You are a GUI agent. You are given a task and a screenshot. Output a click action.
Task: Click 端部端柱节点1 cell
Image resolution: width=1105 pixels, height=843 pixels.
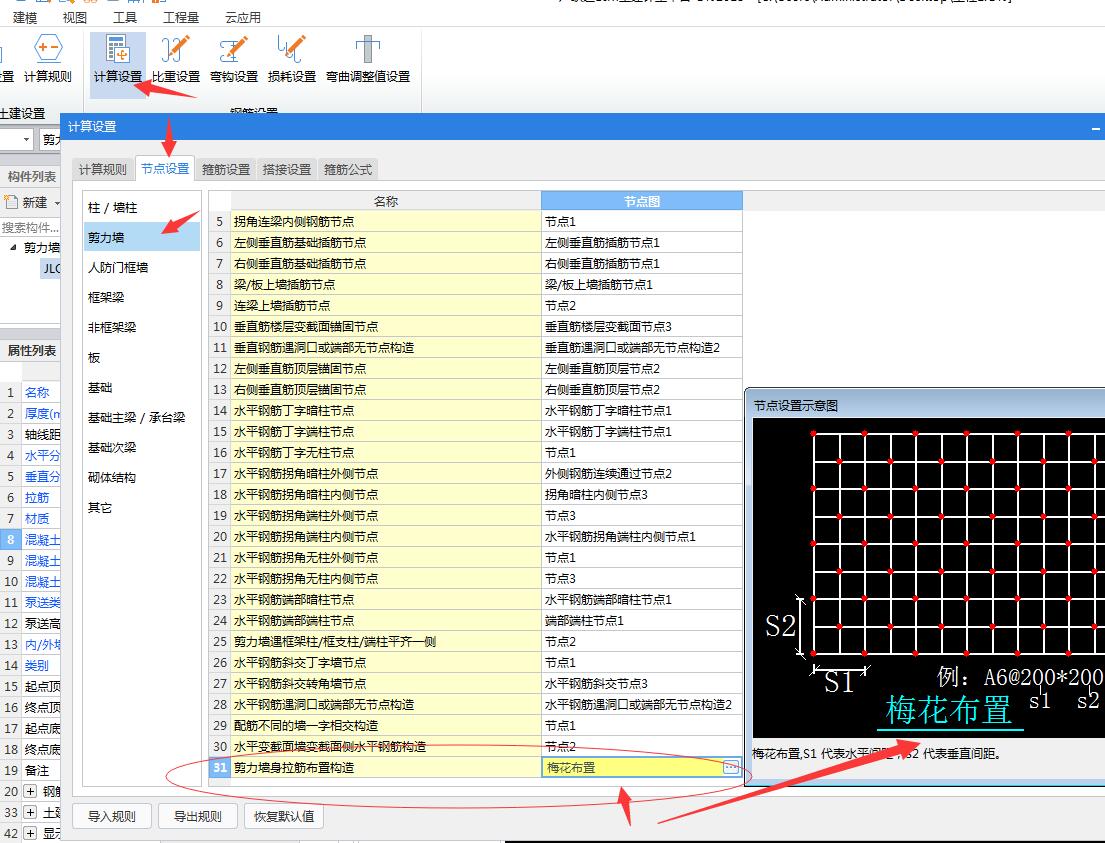coord(641,620)
